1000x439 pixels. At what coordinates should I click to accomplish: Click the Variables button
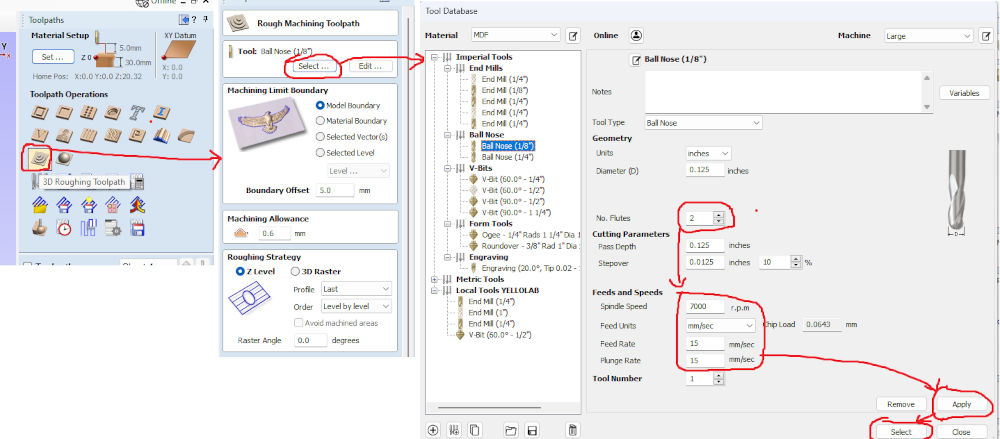click(x=964, y=93)
